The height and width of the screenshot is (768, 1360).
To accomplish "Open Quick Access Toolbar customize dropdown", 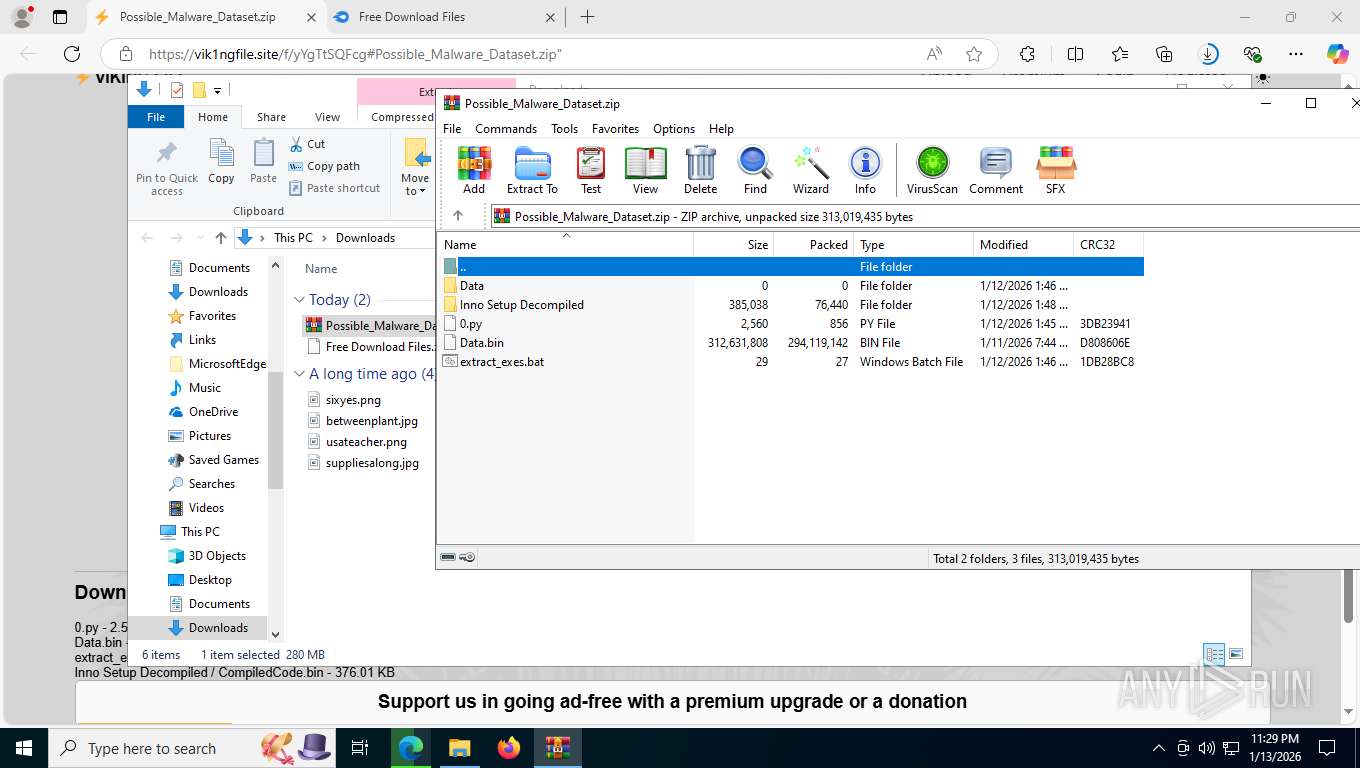I will [217, 90].
